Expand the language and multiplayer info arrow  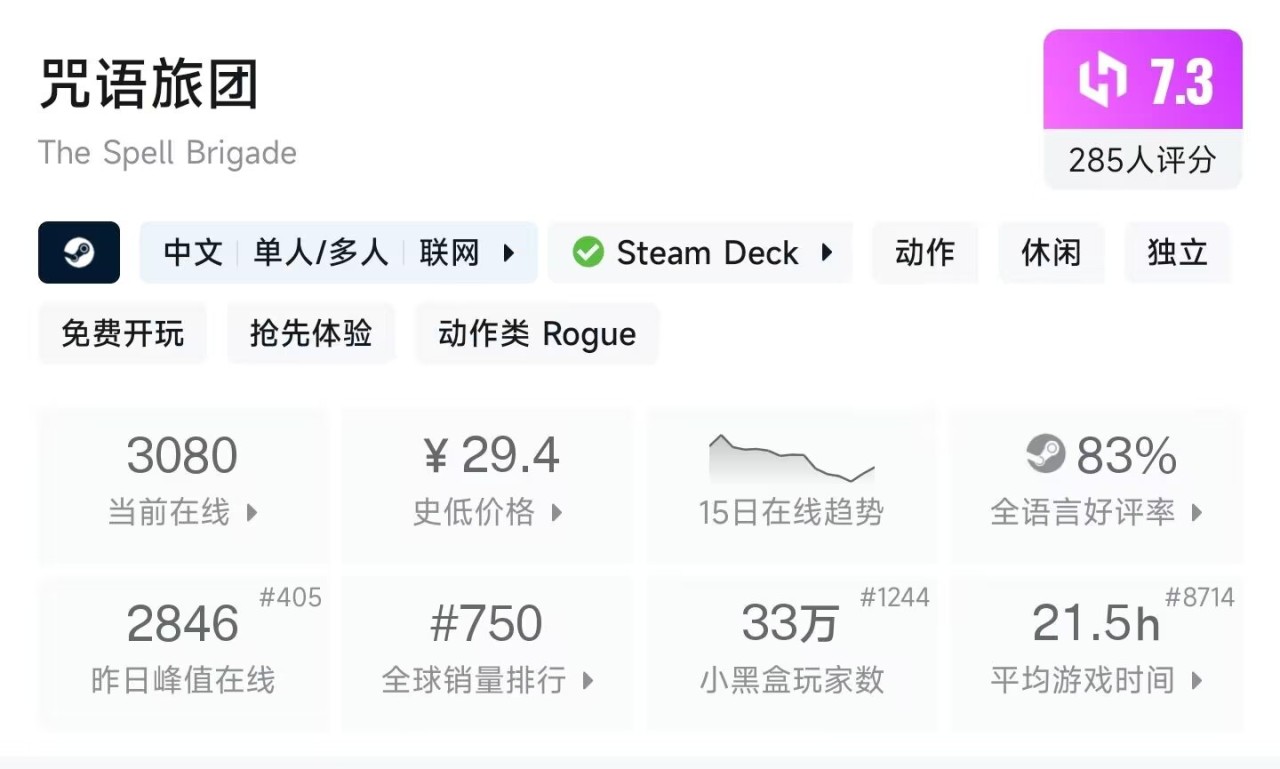tap(509, 253)
